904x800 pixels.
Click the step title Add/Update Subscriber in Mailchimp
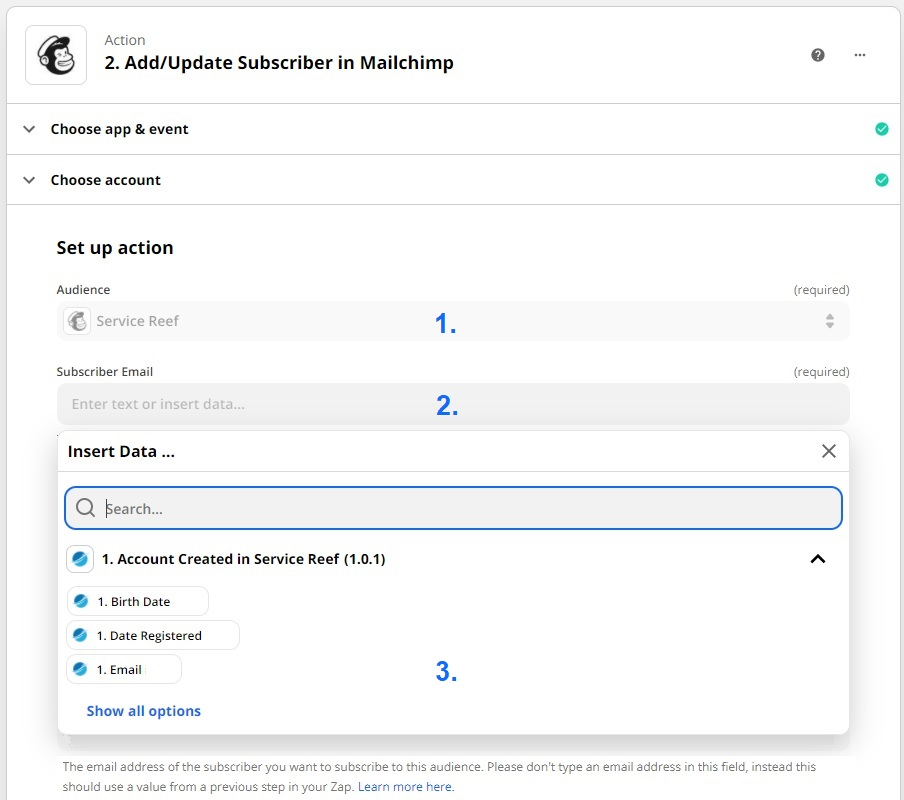pyautogui.click(x=279, y=62)
